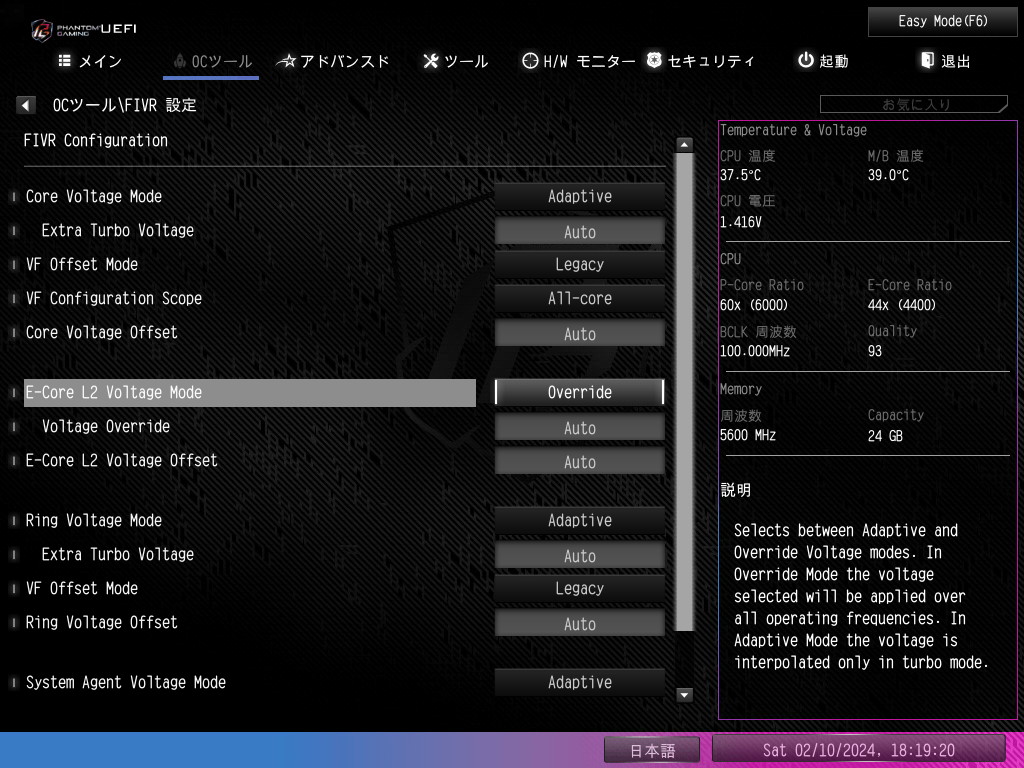Open the E-Core L2 Voltage Mode Override dropdown

coord(579,393)
